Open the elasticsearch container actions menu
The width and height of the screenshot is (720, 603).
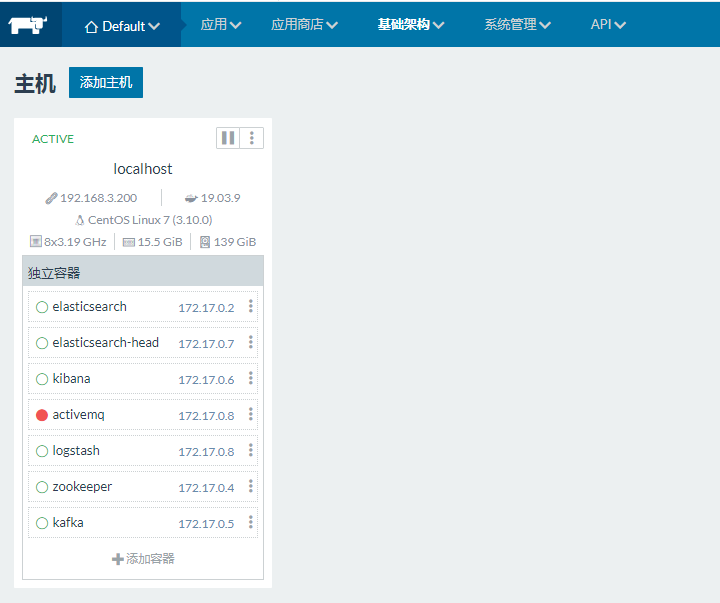[250, 307]
